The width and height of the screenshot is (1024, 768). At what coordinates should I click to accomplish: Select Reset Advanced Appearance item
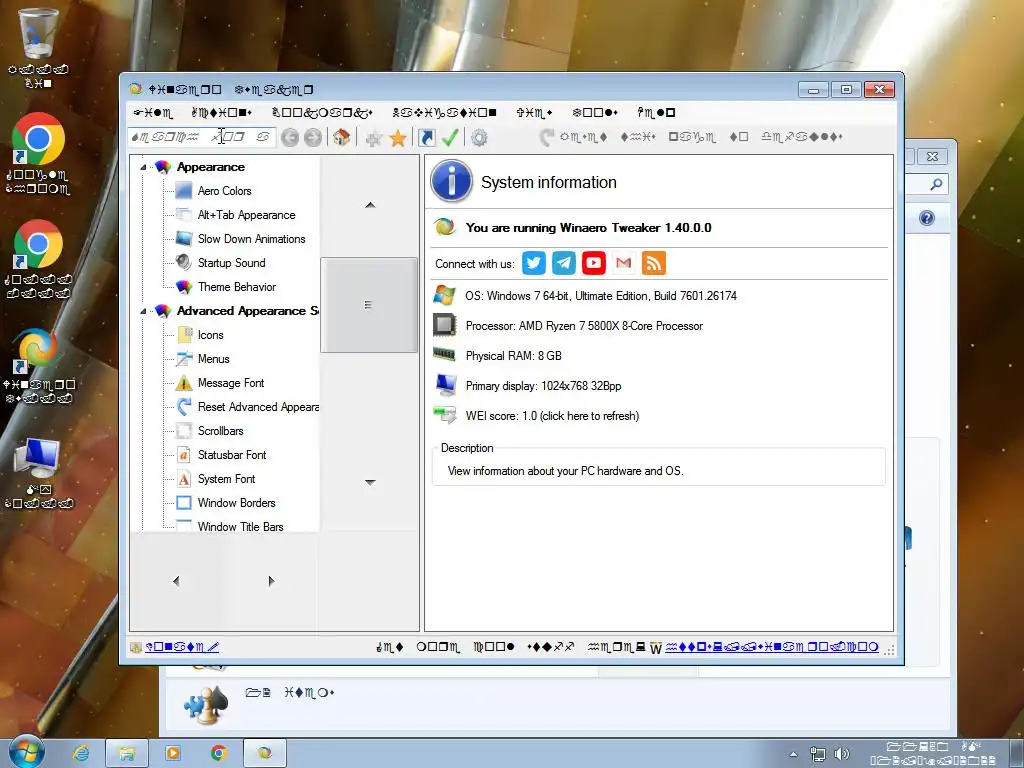click(x=258, y=407)
